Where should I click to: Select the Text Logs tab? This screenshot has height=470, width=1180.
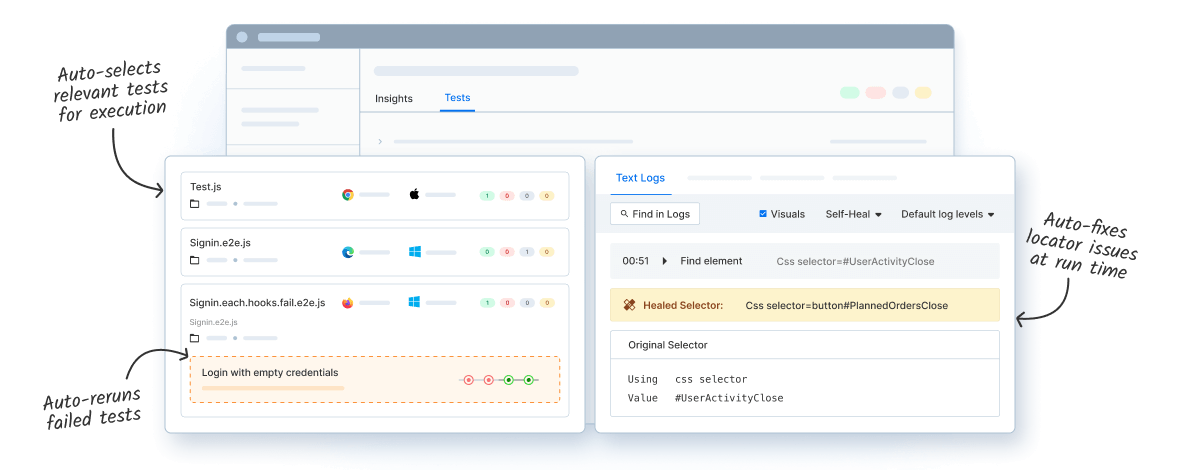click(x=640, y=178)
